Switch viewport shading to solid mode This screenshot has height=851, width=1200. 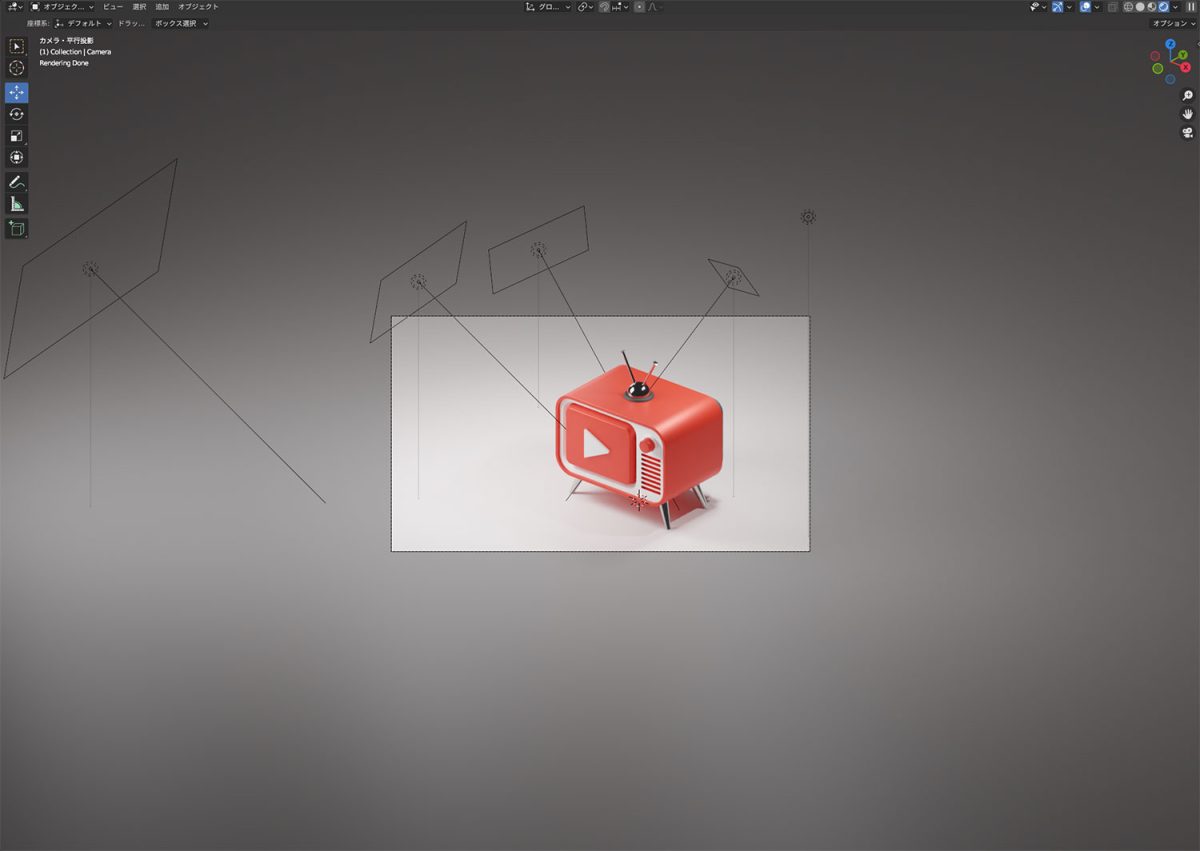1140,6
